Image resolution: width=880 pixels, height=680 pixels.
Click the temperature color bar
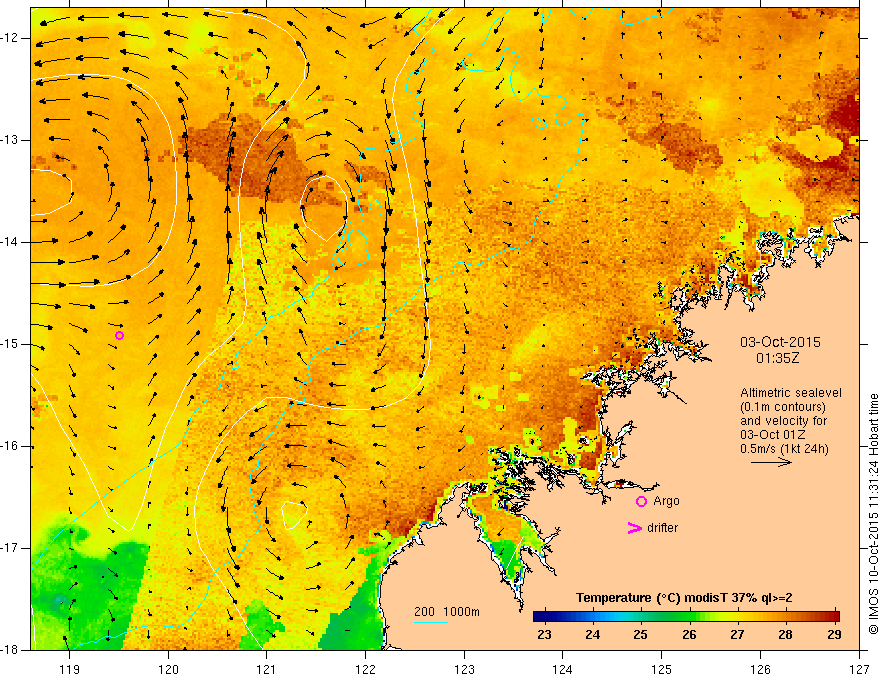click(x=686, y=617)
